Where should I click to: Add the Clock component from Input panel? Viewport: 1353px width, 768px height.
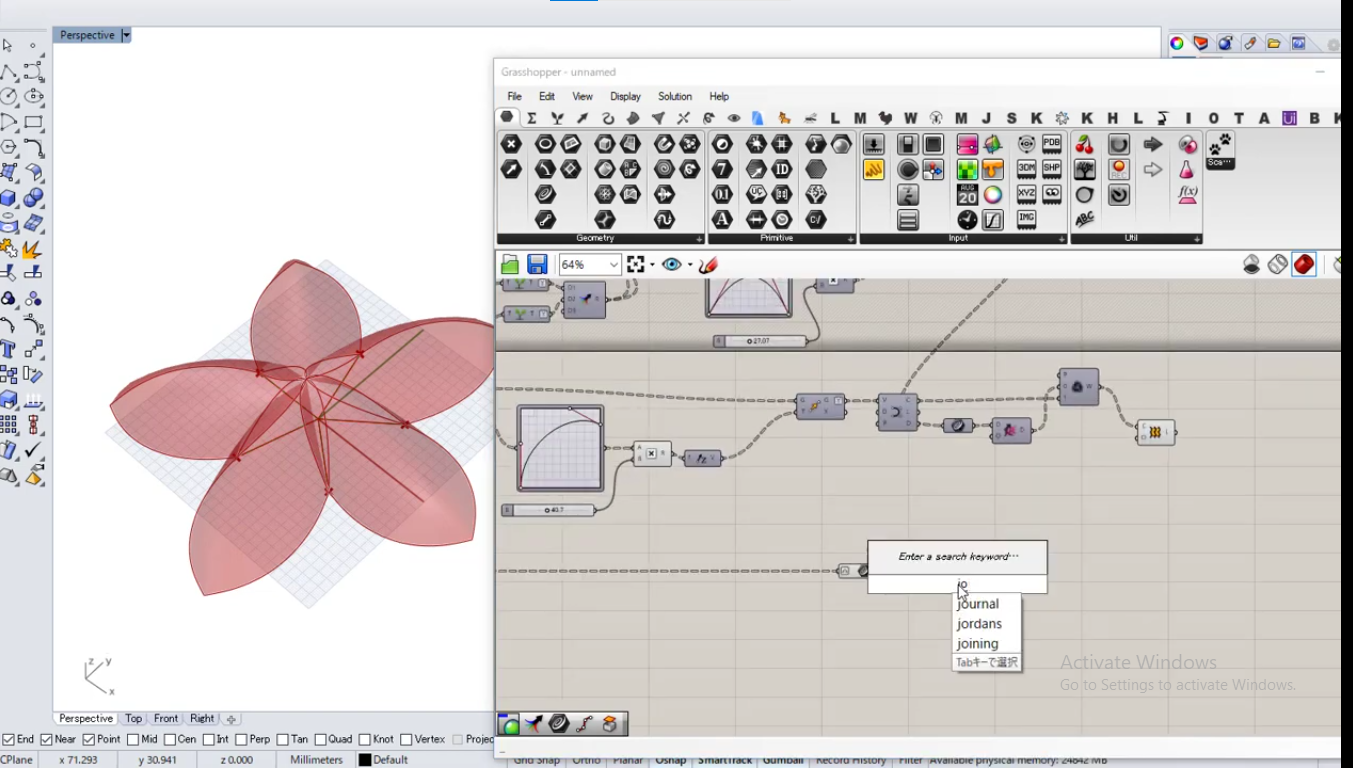(967, 220)
